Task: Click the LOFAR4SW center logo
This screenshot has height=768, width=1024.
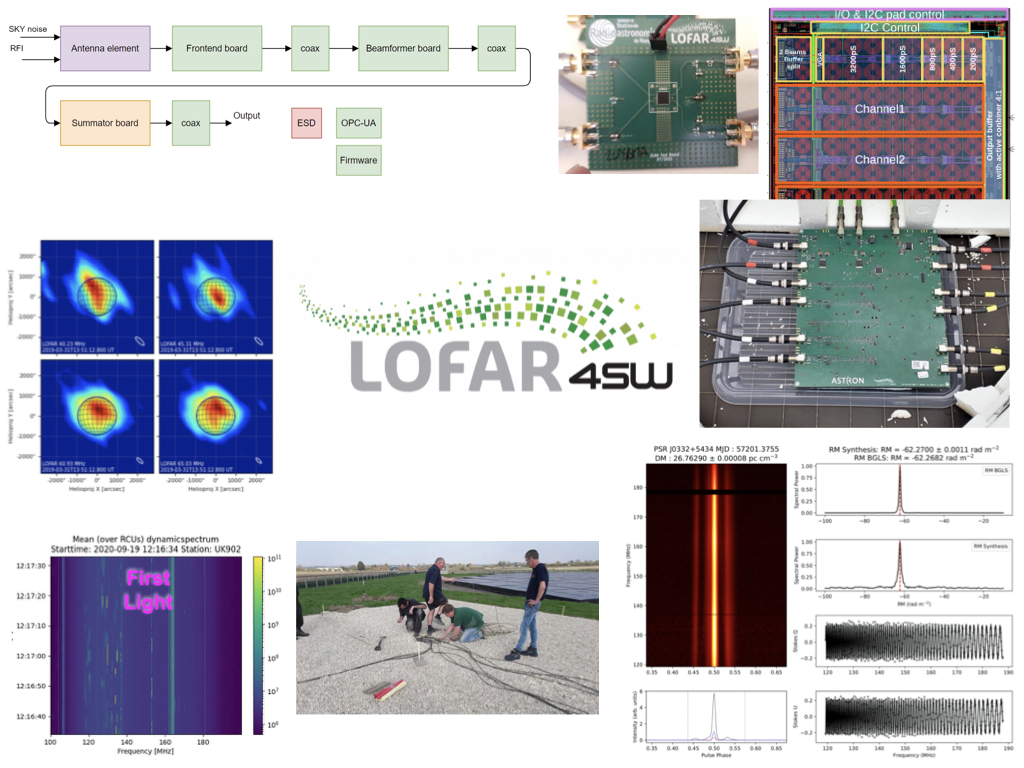Action: 487,333
